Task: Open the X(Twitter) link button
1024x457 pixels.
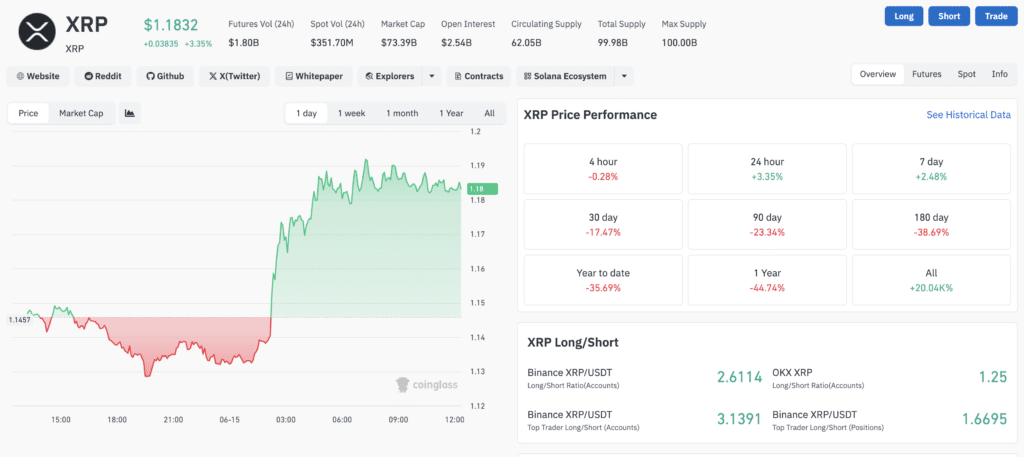Action: [234, 76]
